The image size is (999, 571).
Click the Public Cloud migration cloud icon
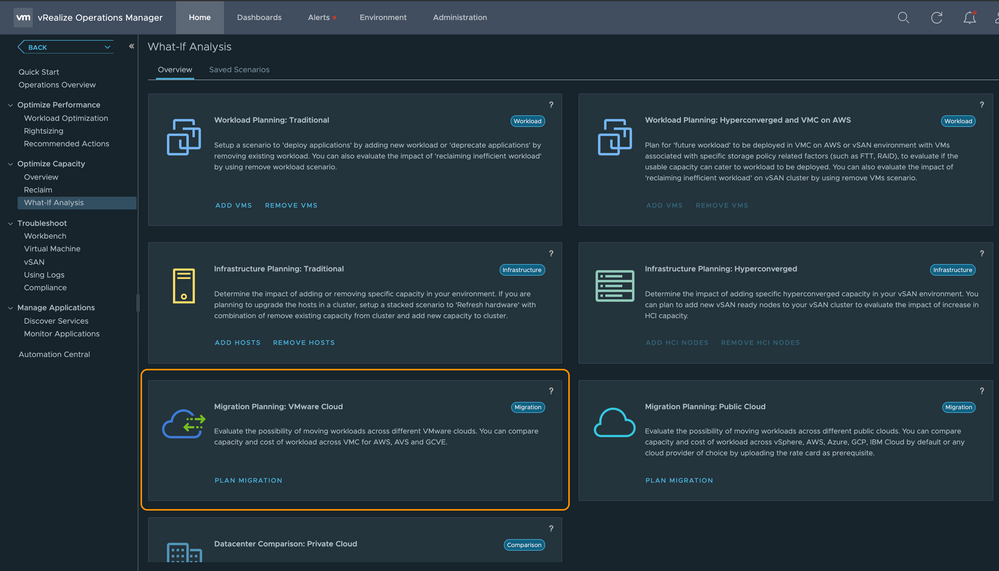click(614, 424)
